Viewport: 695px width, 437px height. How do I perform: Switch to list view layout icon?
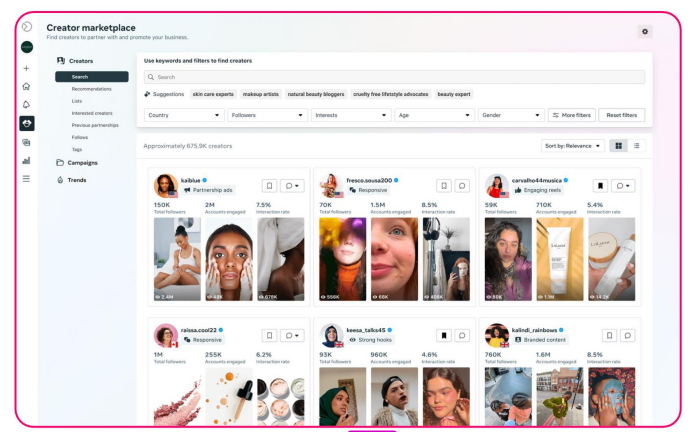(x=636, y=146)
